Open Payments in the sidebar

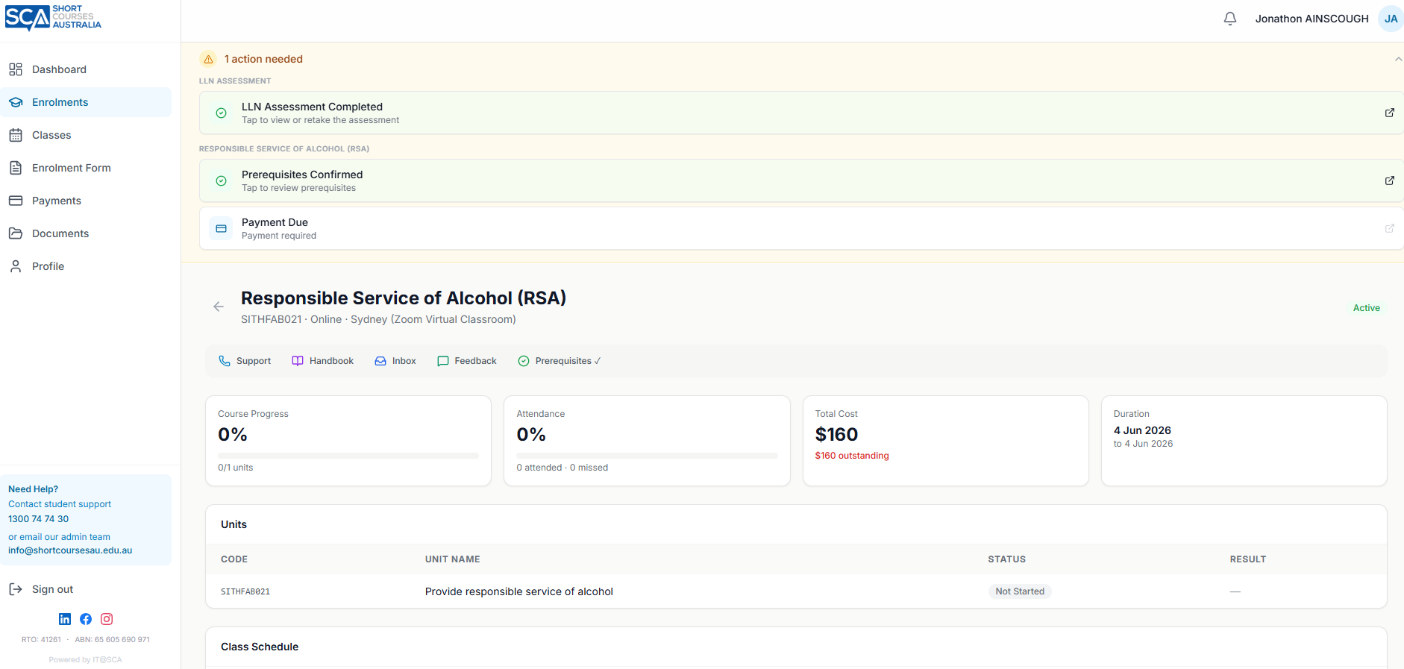87,201
